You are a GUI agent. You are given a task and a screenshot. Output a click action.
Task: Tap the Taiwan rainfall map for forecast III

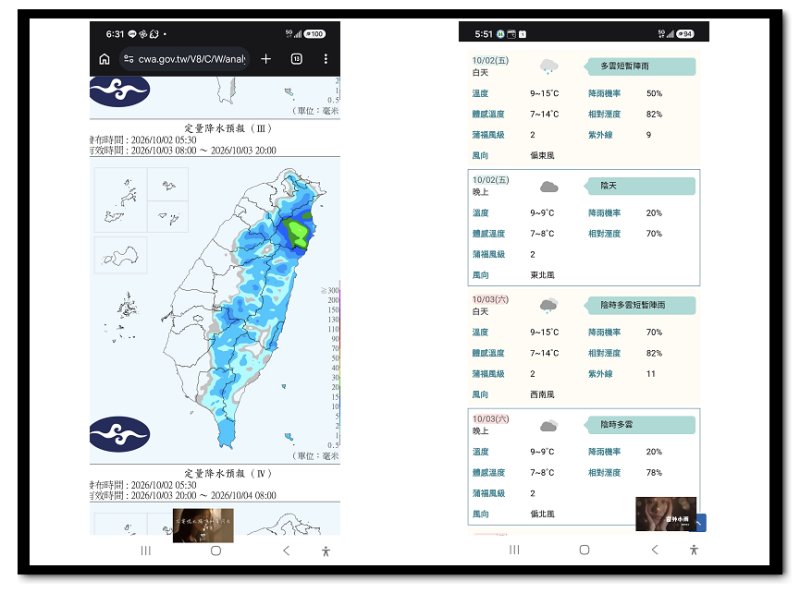246,309
